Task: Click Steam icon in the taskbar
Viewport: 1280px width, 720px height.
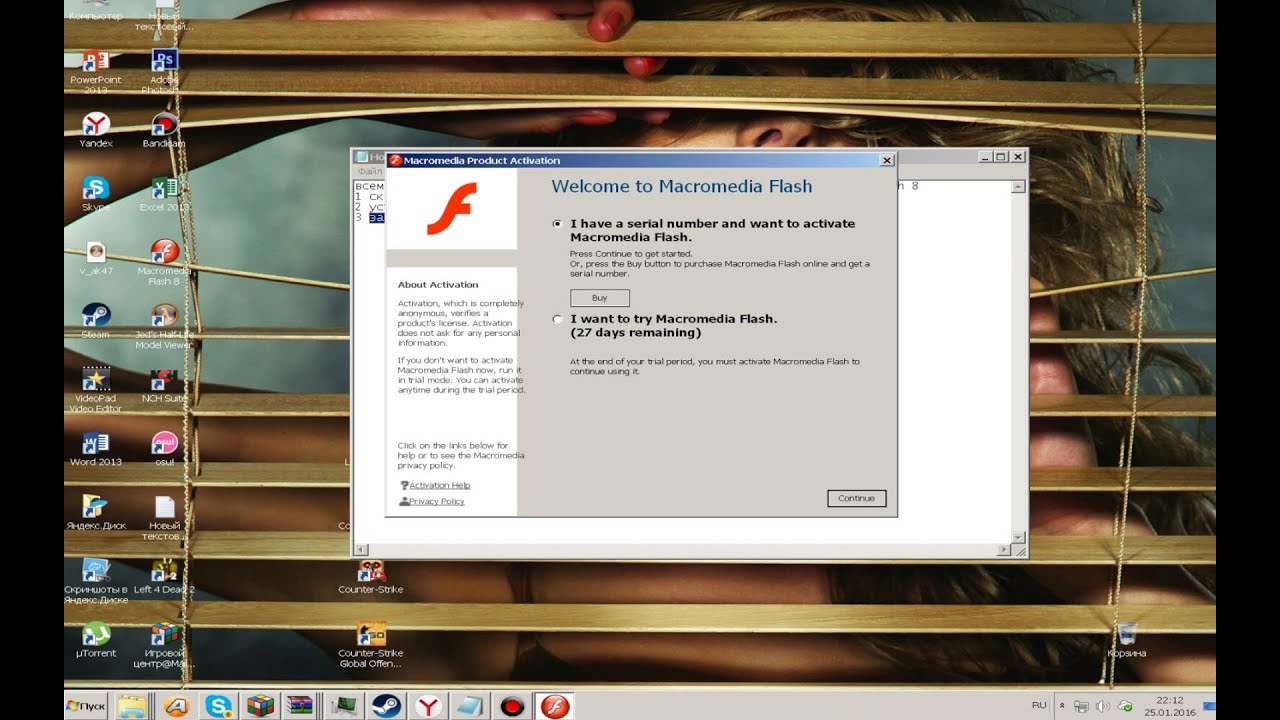Action: click(386, 706)
